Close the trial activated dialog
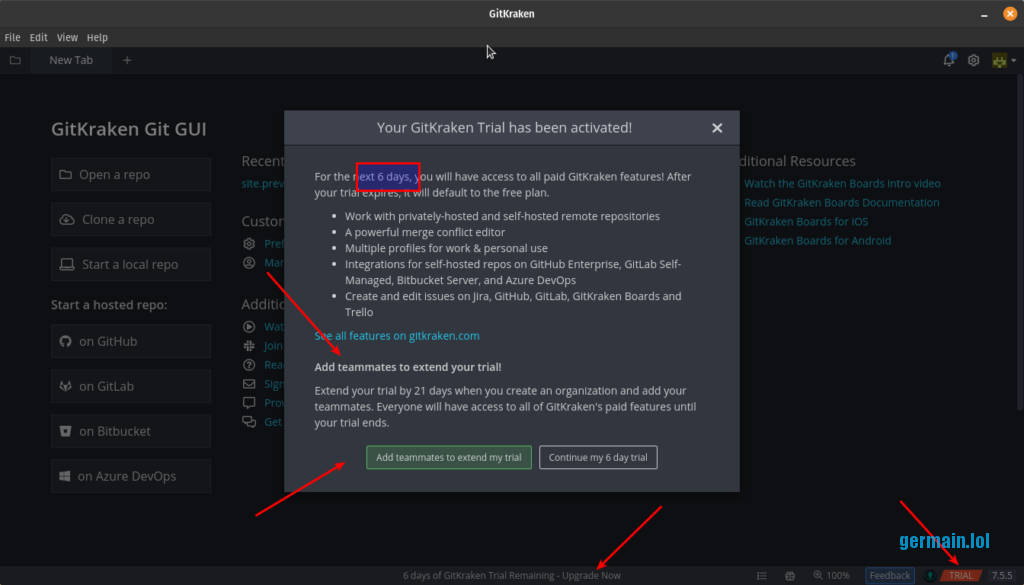 [717, 128]
